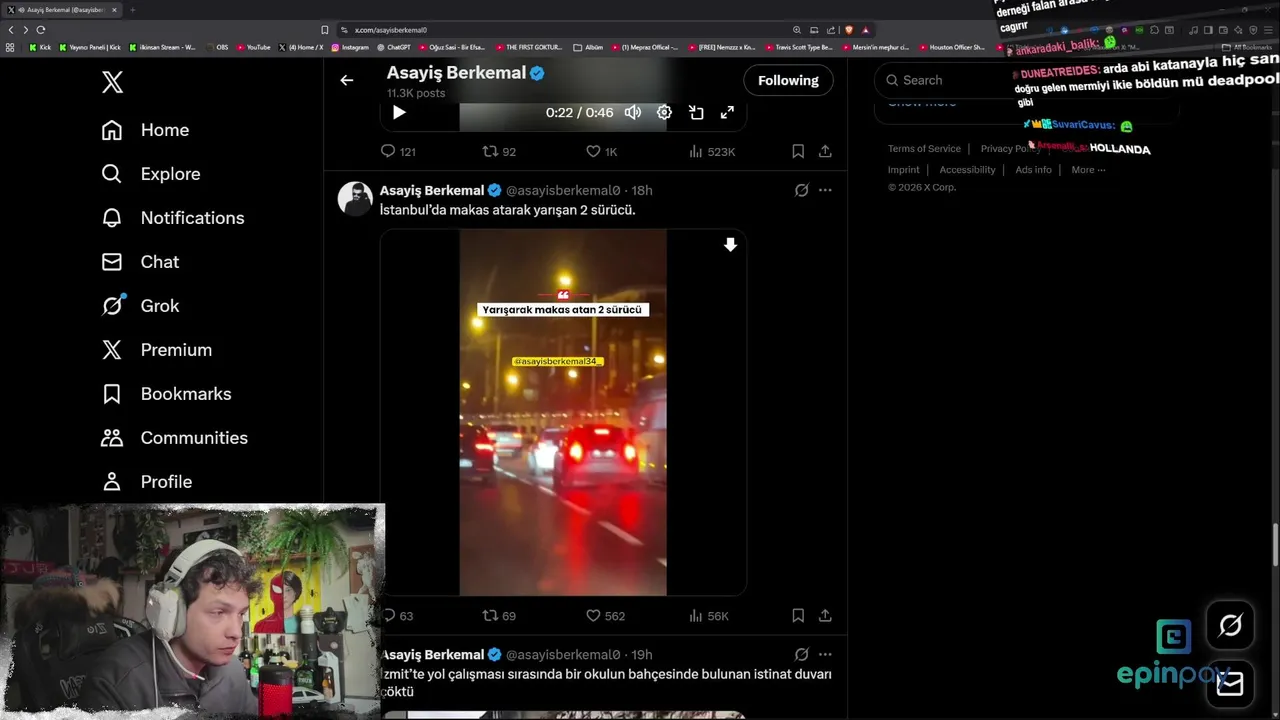The height and width of the screenshot is (720, 1280).
Task: Open Premium from the sidebar
Action: point(156,350)
